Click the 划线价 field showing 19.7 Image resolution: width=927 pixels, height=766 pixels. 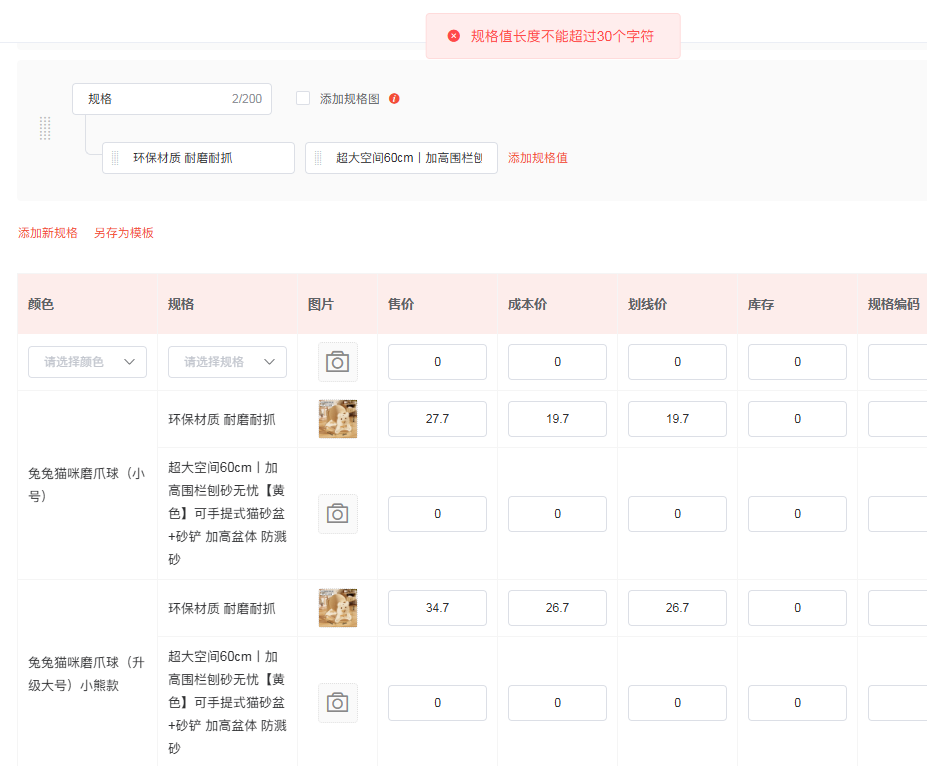click(x=677, y=419)
